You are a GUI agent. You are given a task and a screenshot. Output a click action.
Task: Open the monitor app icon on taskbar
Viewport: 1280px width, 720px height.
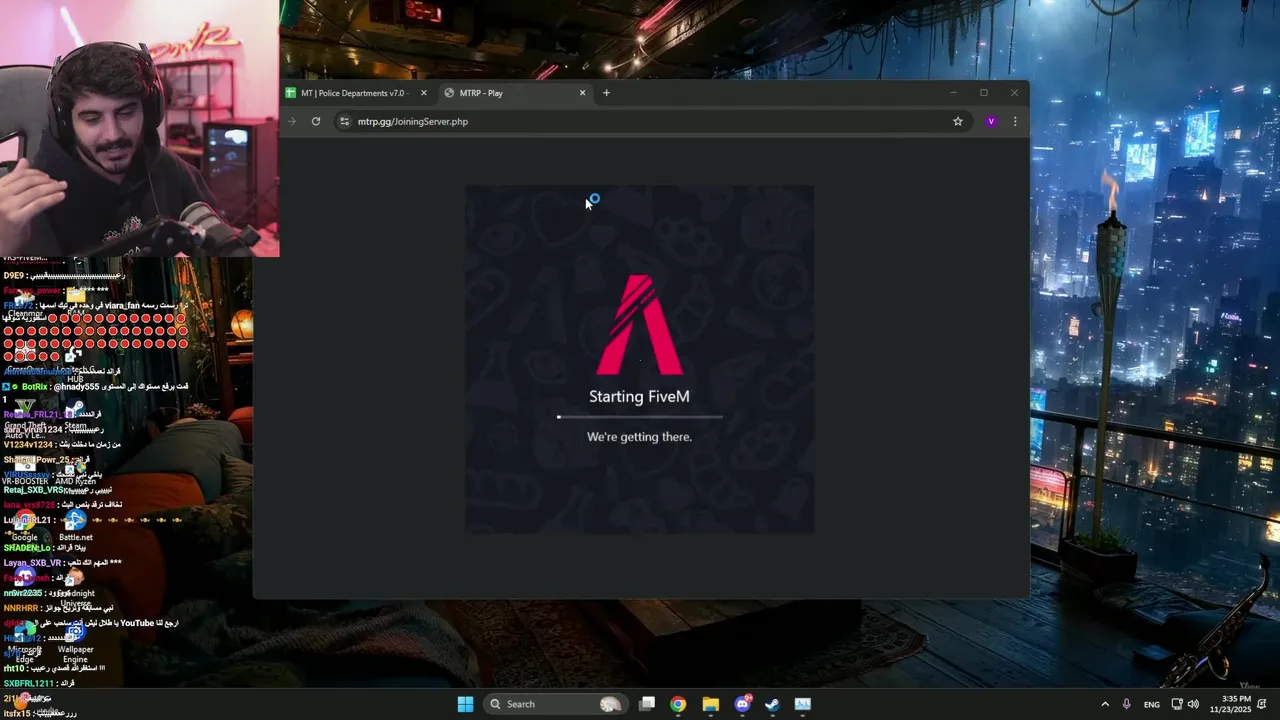[803, 704]
